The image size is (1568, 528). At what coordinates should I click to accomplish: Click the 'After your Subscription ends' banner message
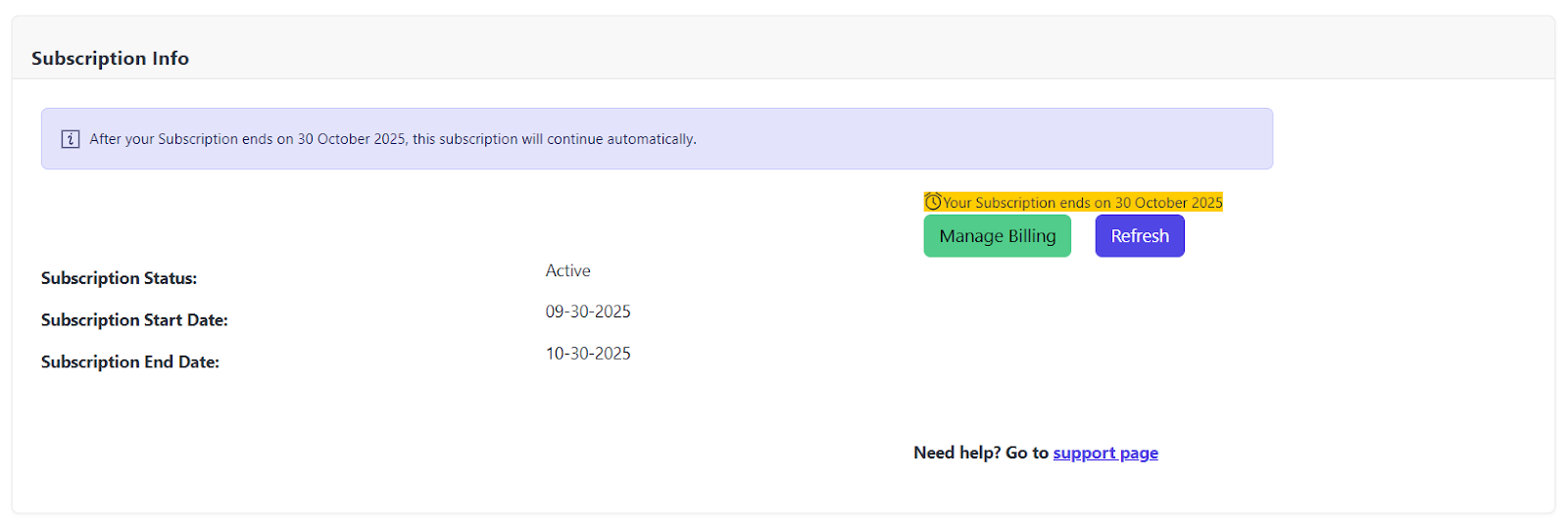[x=392, y=139]
